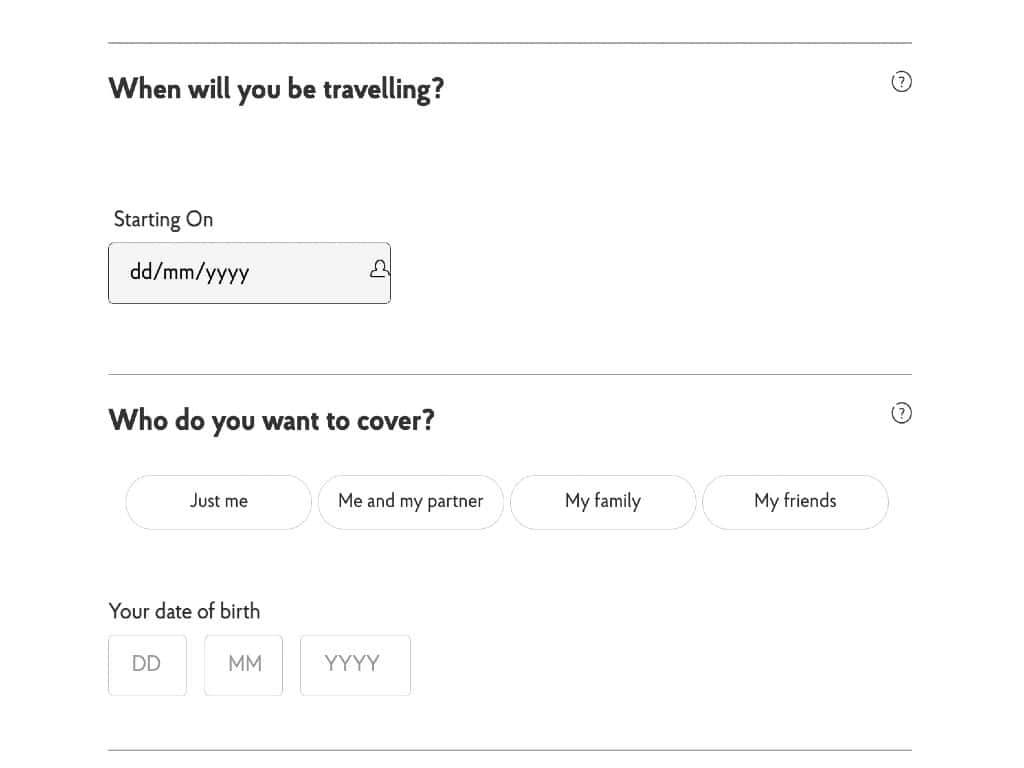Image resolution: width=1024 pixels, height=768 pixels.
Task: Click the YYYY birth year field
Action: (355, 665)
